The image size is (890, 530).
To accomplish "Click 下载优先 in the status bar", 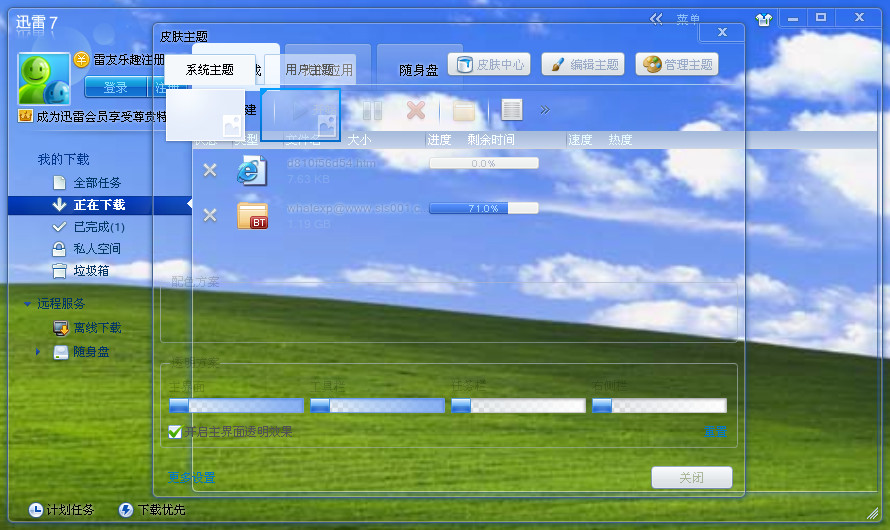I will click(152, 510).
